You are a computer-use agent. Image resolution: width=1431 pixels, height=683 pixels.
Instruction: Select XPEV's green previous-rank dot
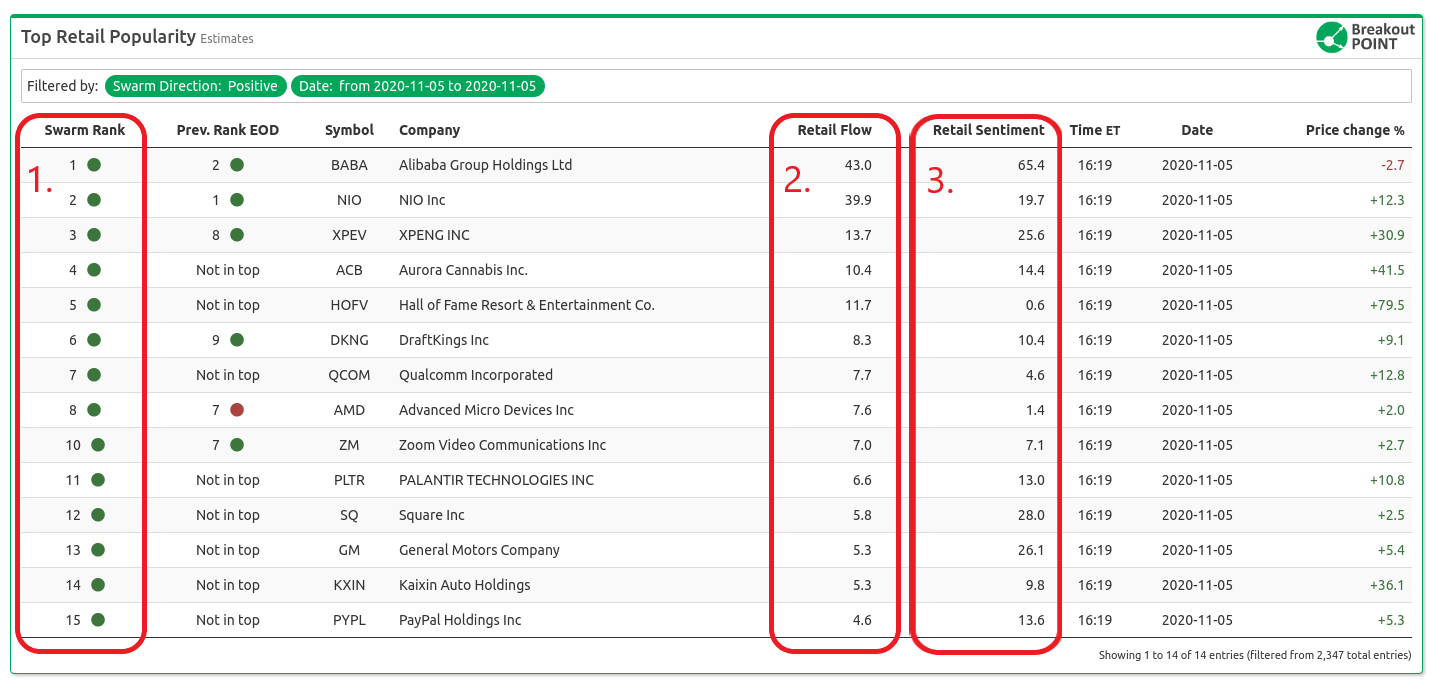(237, 235)
